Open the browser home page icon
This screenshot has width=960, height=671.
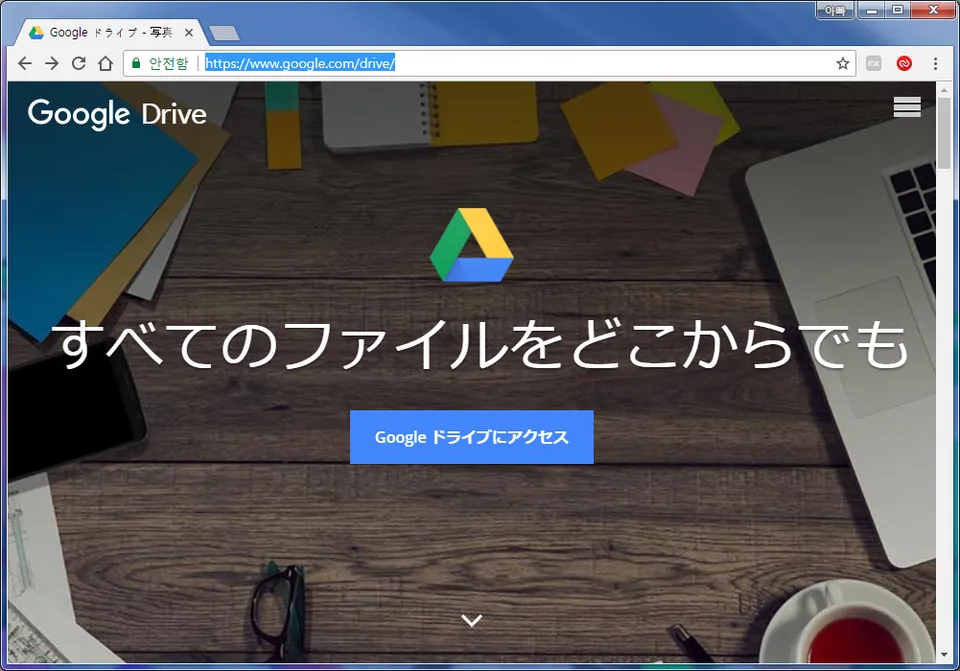point(105,63)
